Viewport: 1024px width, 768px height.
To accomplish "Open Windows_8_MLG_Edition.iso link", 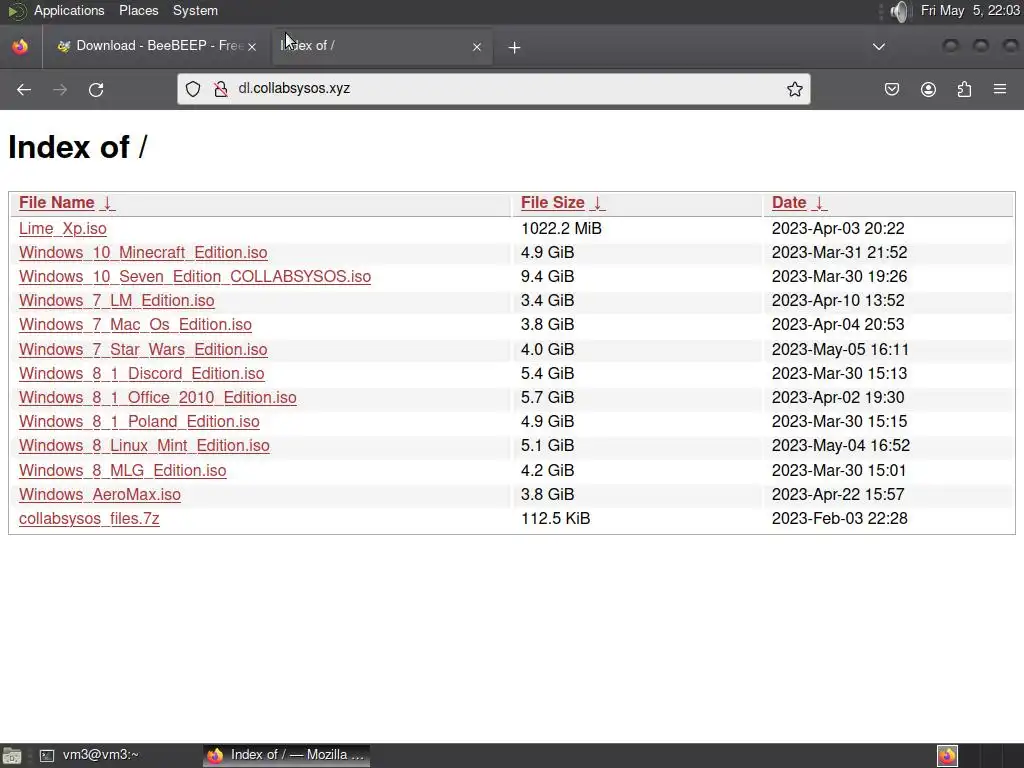I will tap(123, 470).
